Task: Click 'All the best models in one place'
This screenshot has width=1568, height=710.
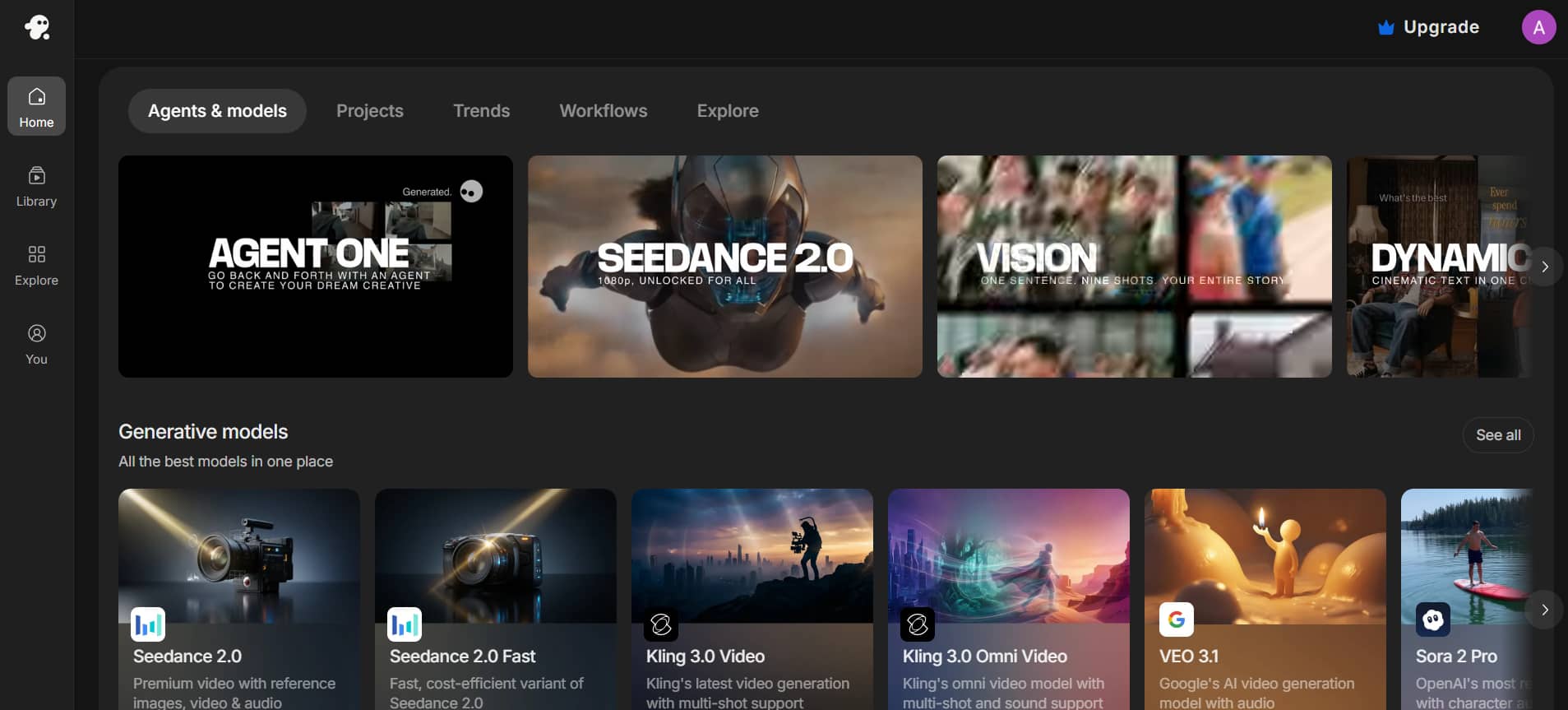Action: [x=225, y=462]
